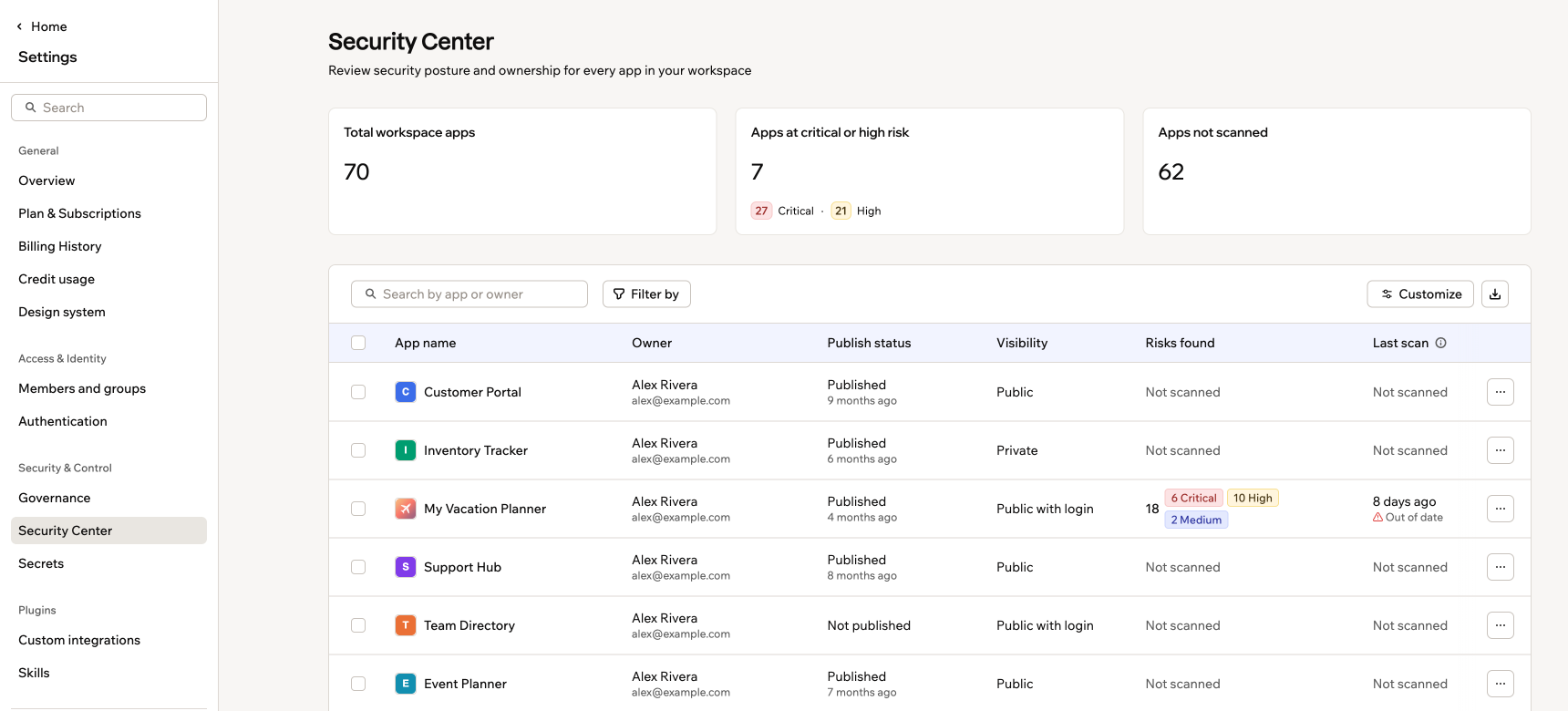Open Authentication settings

point(108,421)
